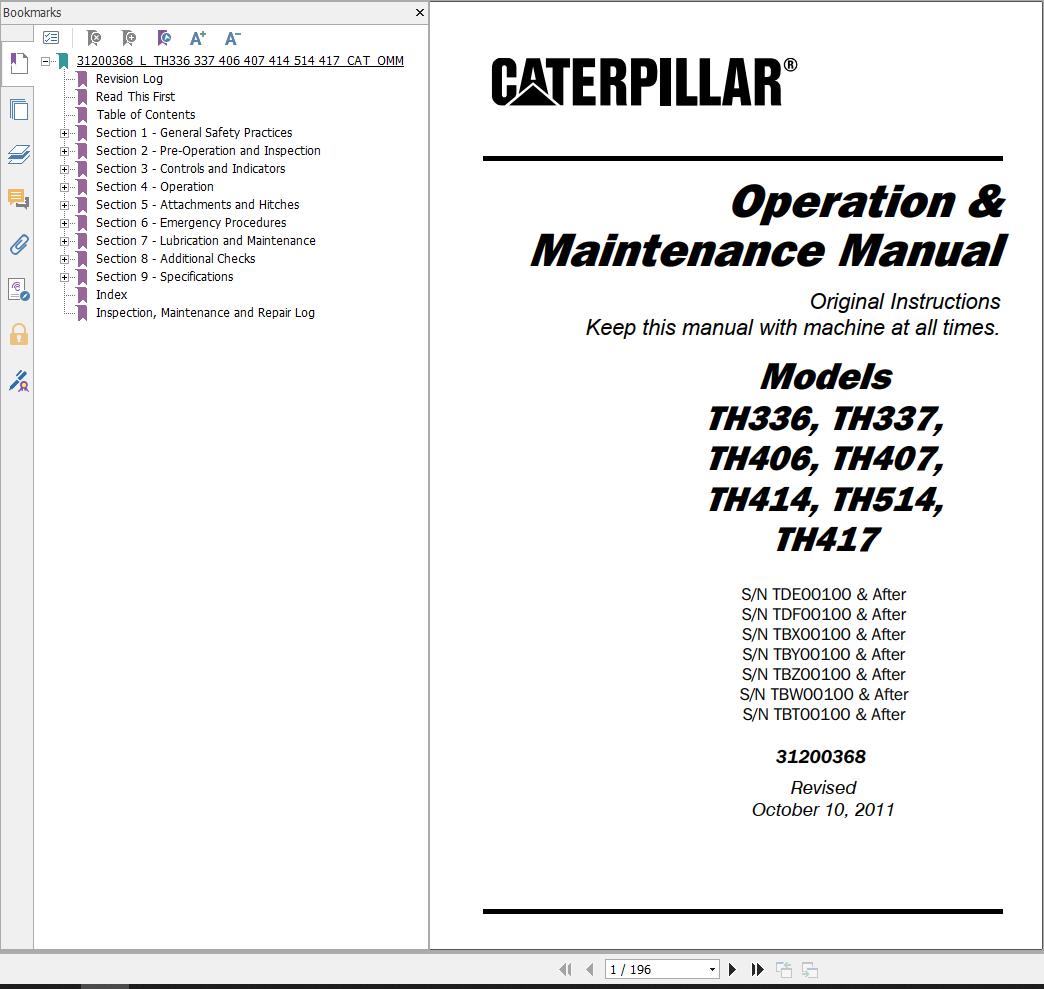This screenshot has width=1044, height=989.
Task: Open the Index bookmark
Action: pyautogui.click(x=111, y=294)
